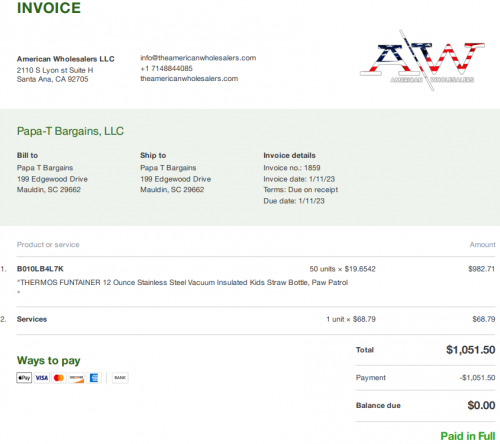Select the Services line item
500x444 pixels.
coord(32,319)
